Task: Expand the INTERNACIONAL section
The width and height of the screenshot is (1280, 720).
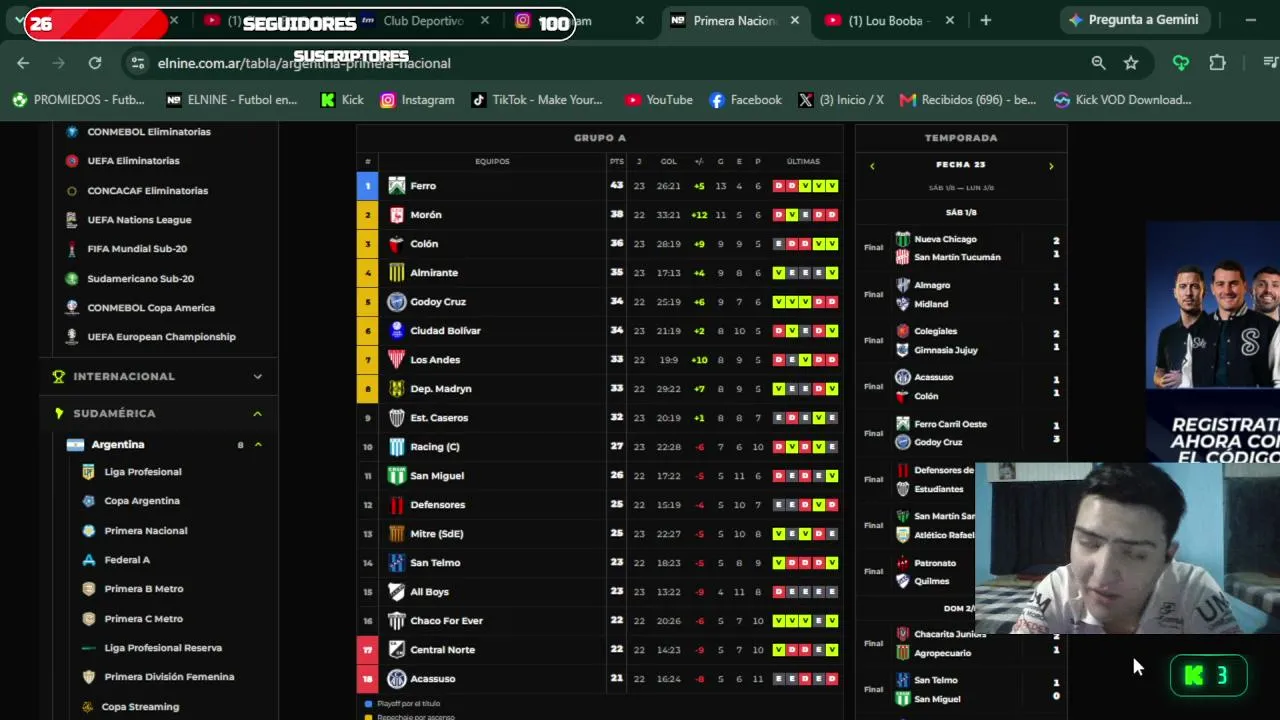Action: click(x=158, y=376)
